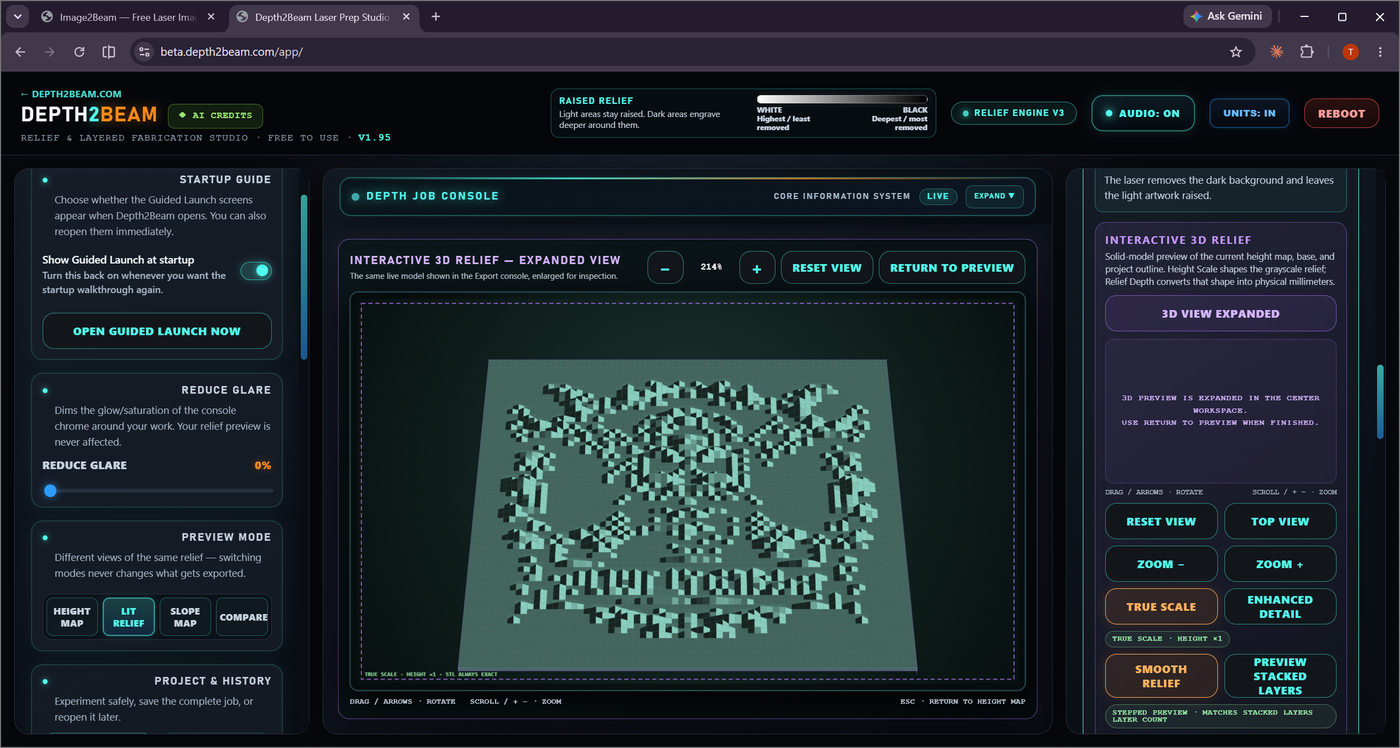The image size is (1400, 748).
Task: Bookmark this page with the star icon
Action: (x=1236, y=52)
